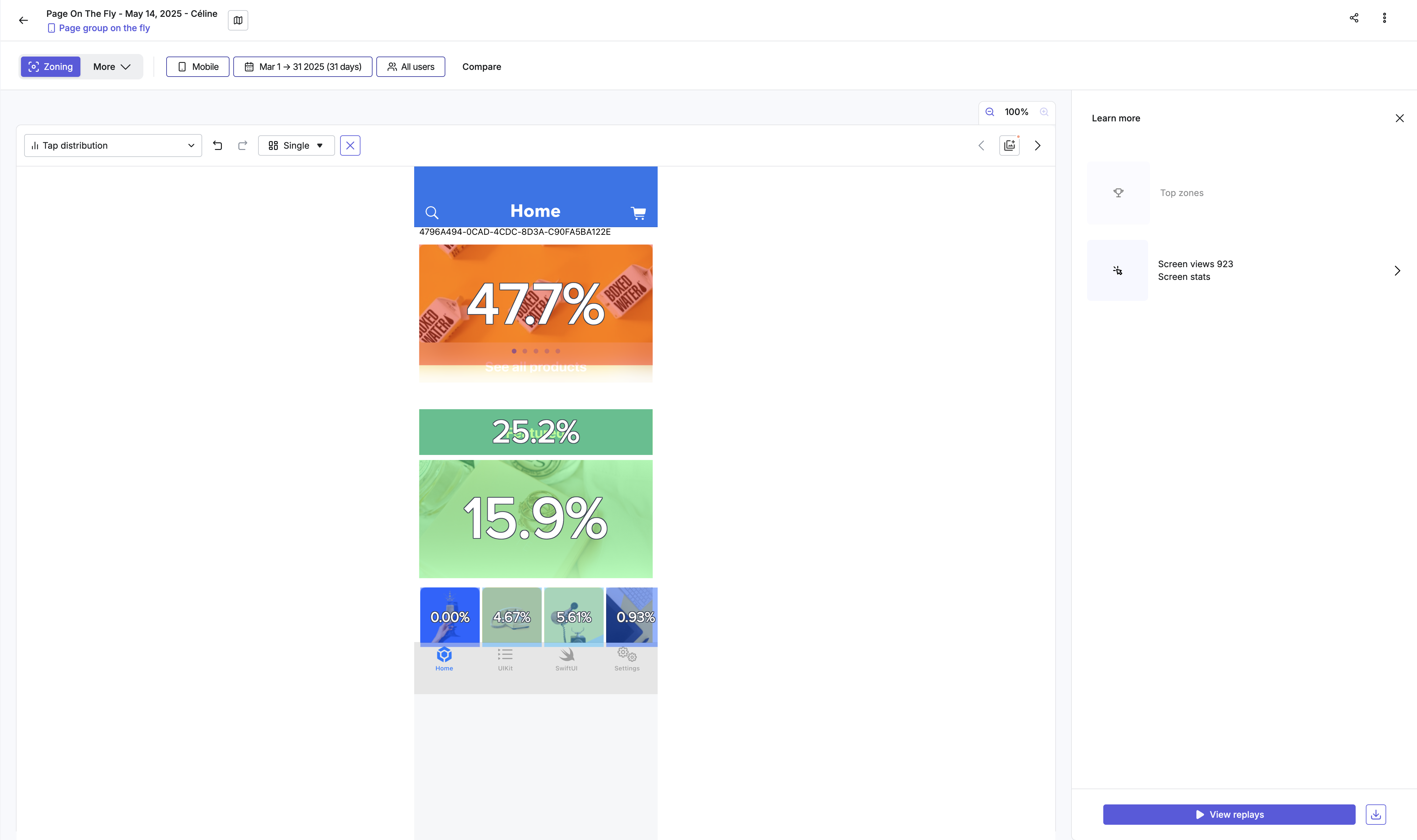Click the 100% zoom level value
The width and height of the screenshot is (1417, 840).
(1017, 112)
